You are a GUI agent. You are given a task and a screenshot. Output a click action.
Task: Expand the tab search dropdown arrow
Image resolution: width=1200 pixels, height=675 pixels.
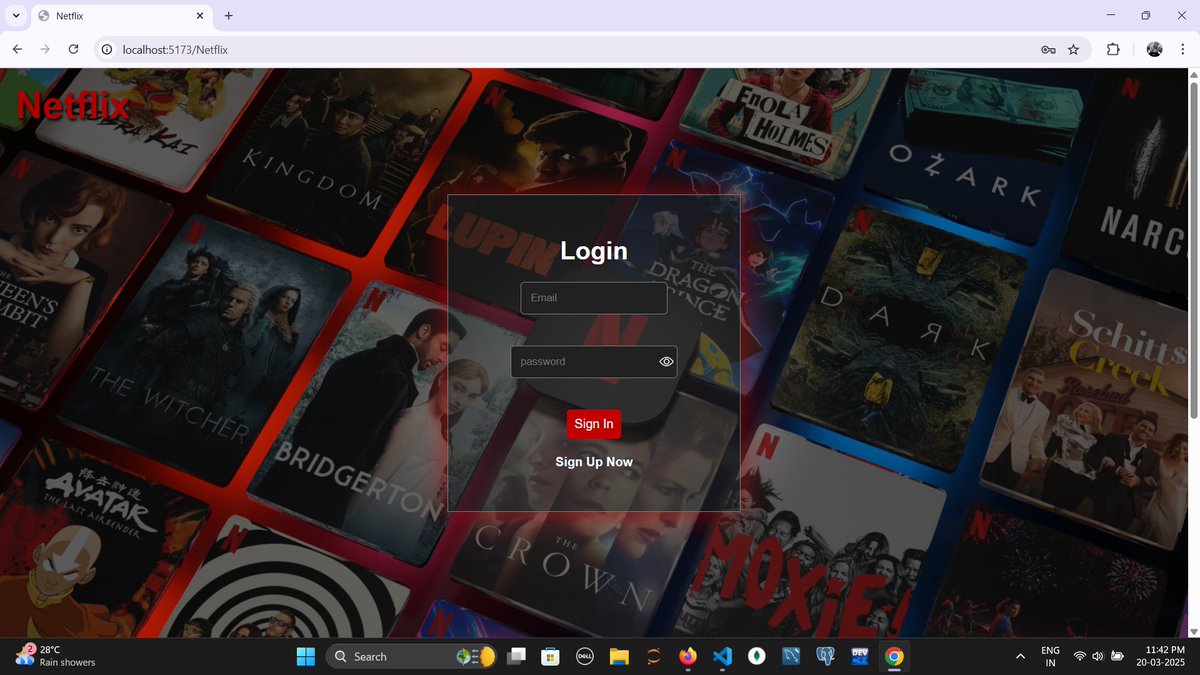click(16, 16)
